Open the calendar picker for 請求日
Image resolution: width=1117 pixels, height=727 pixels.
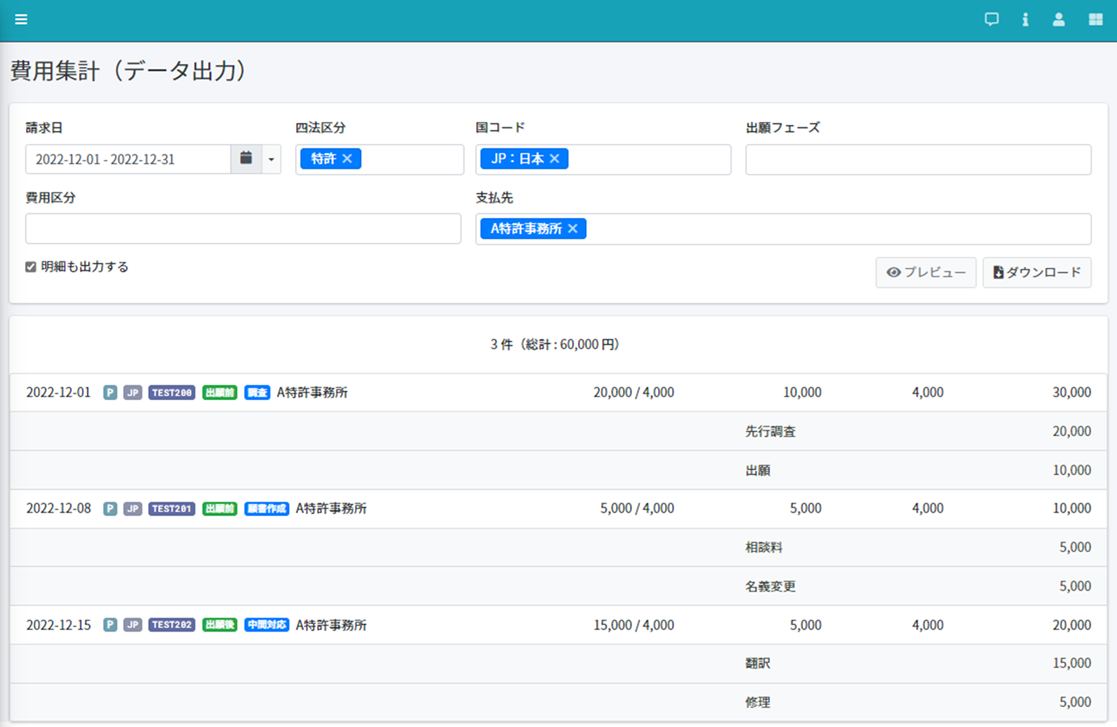(246, 159)
